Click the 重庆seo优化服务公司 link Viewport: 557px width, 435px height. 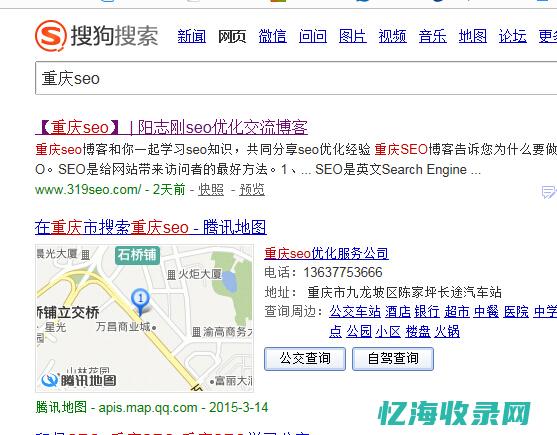pos(326,253)
